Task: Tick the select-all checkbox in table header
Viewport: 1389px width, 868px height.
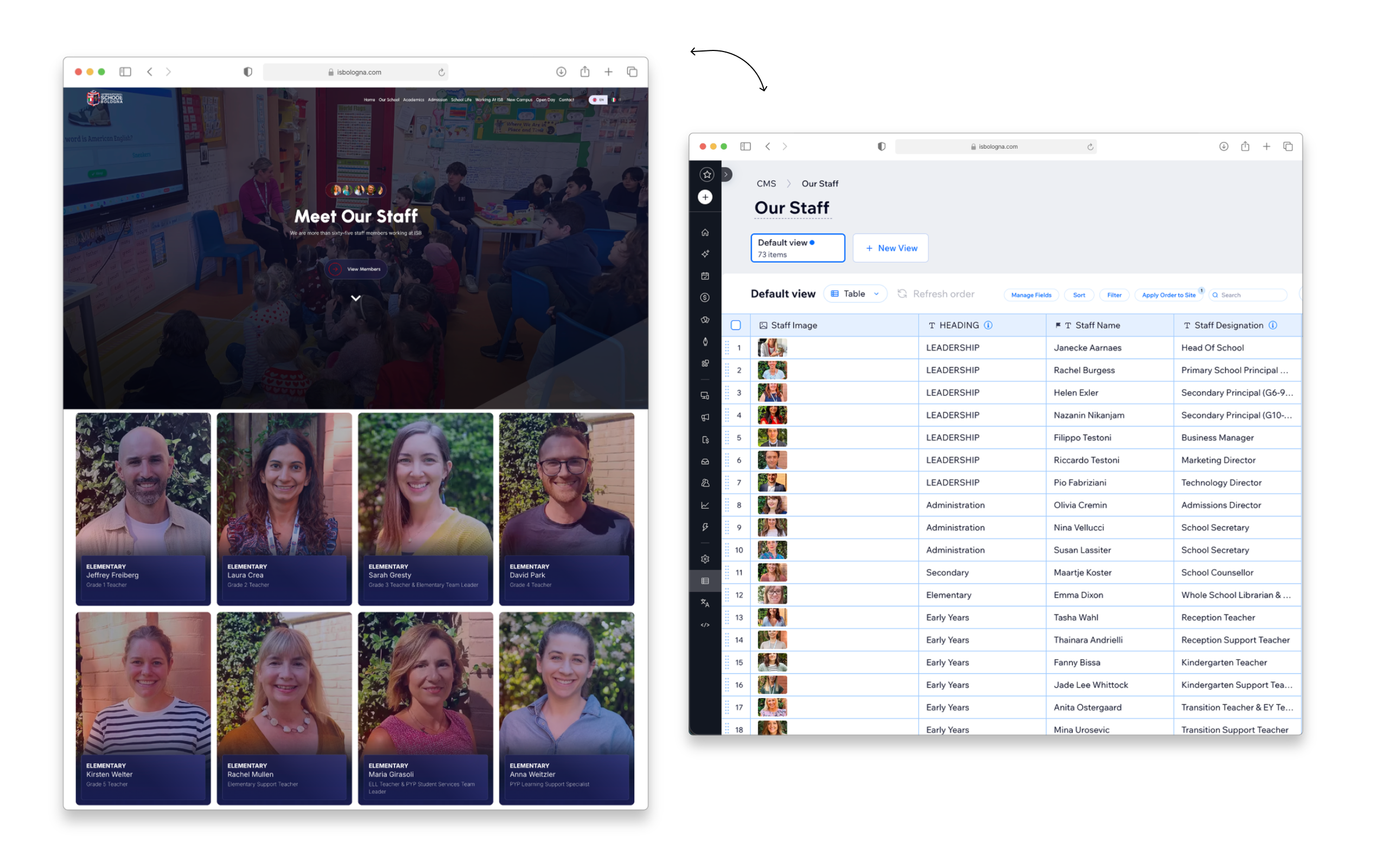Action: 735,325
